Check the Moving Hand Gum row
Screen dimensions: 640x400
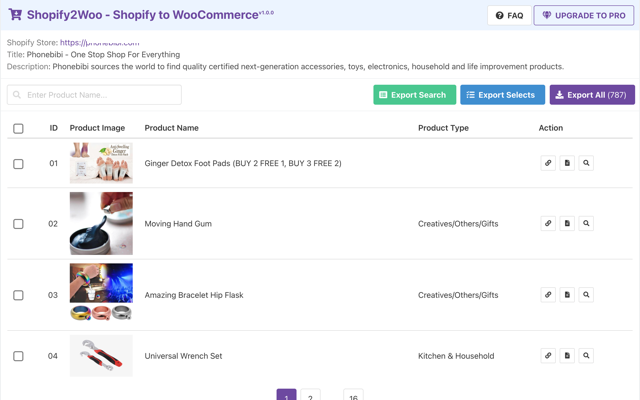pyautogui.click(x=18, y=224)
